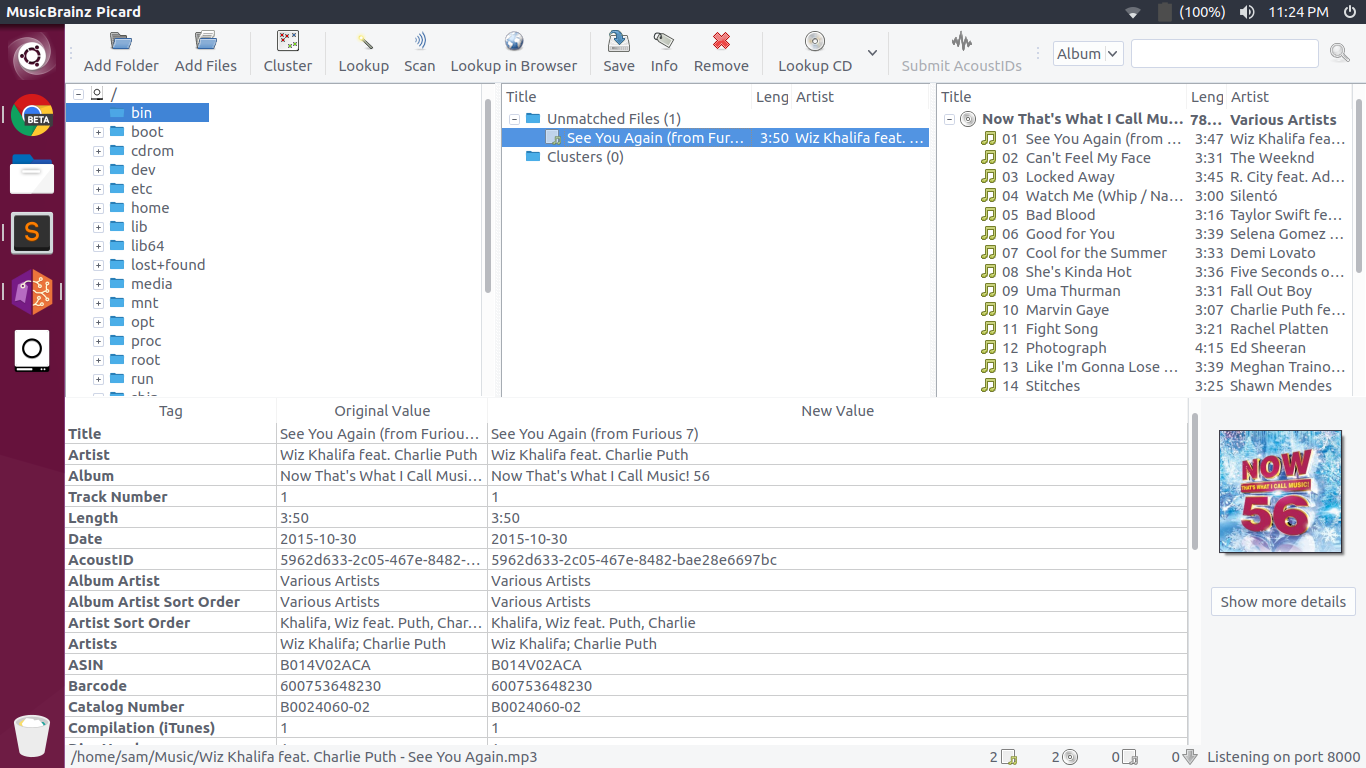The width and height of the screenshot is (1366, 768).
Task: Collapse the Unmatched Files group
Action: click(x=514, y=119)
